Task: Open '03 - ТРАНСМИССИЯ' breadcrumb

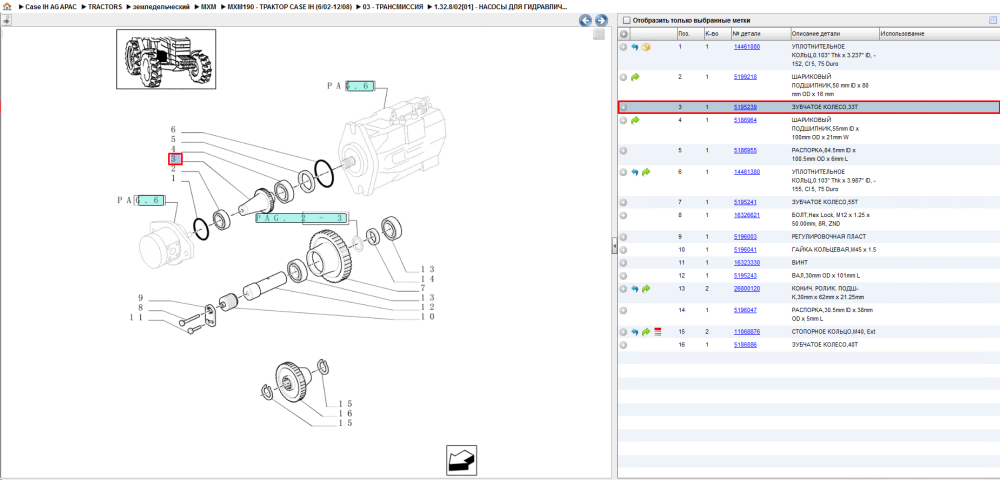Action: pos(395,6)
